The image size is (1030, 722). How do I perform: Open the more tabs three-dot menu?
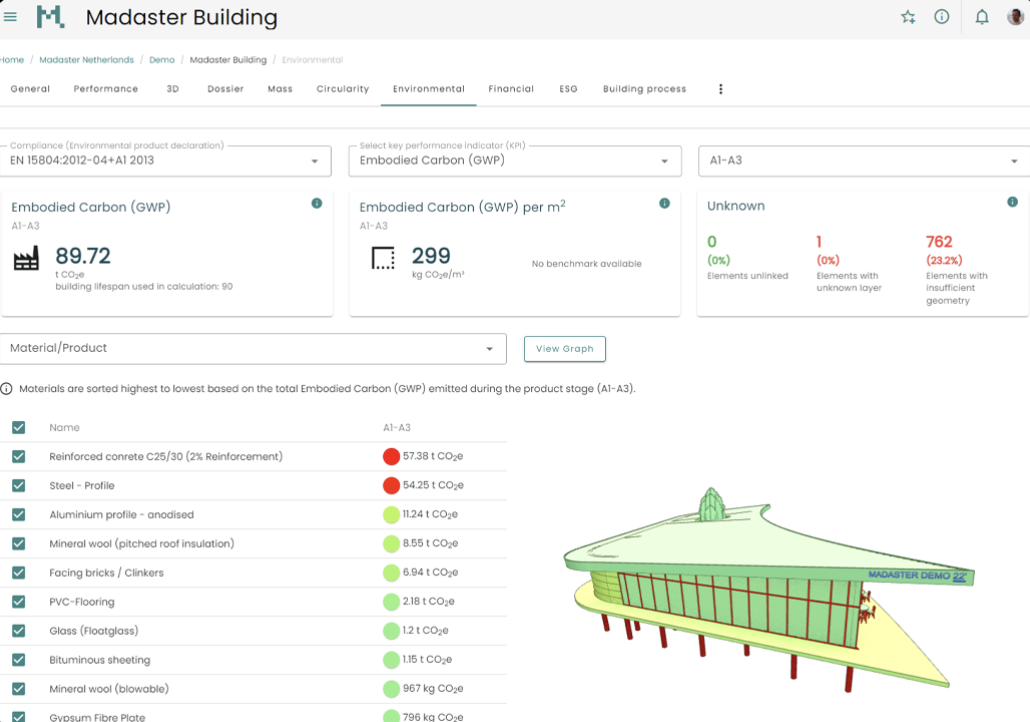[720, 89]
